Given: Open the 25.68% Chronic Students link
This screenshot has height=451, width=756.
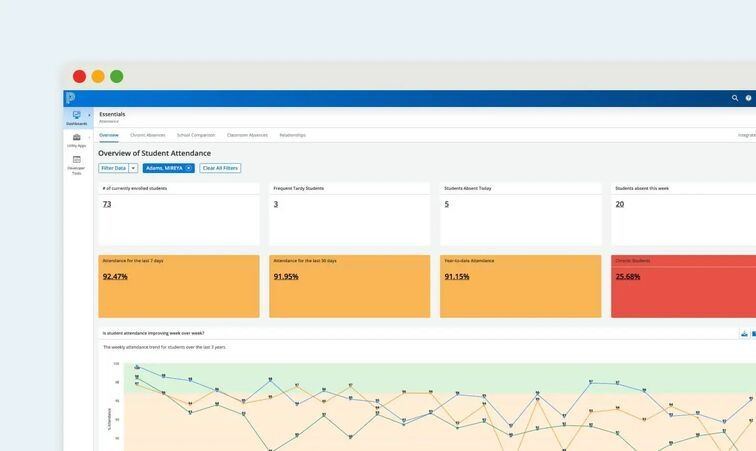Looking at the screenshot, I should point(628,276).
